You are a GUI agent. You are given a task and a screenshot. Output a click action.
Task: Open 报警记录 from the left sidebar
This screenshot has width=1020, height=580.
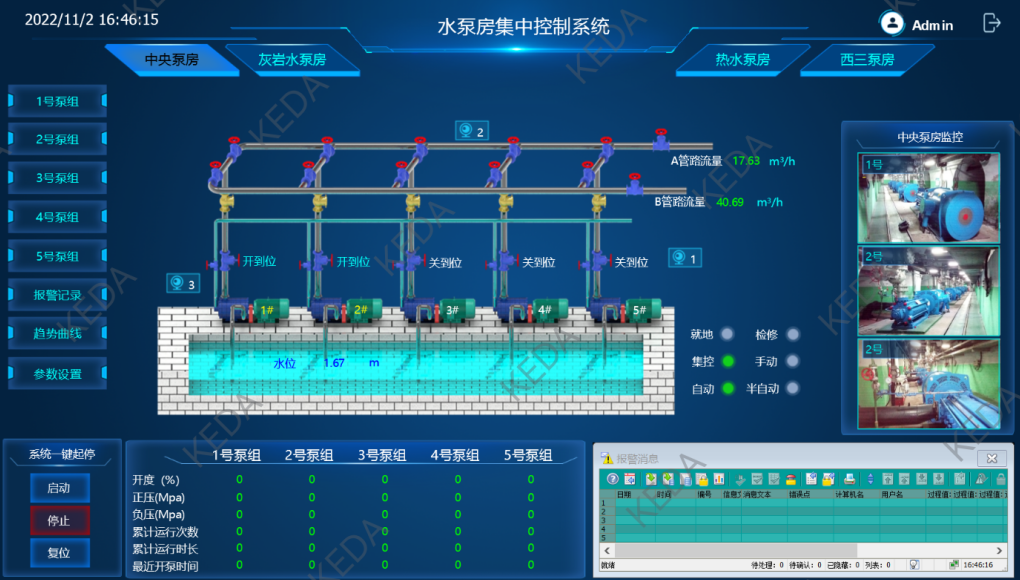pyautogui.click(x=58, y=295)
